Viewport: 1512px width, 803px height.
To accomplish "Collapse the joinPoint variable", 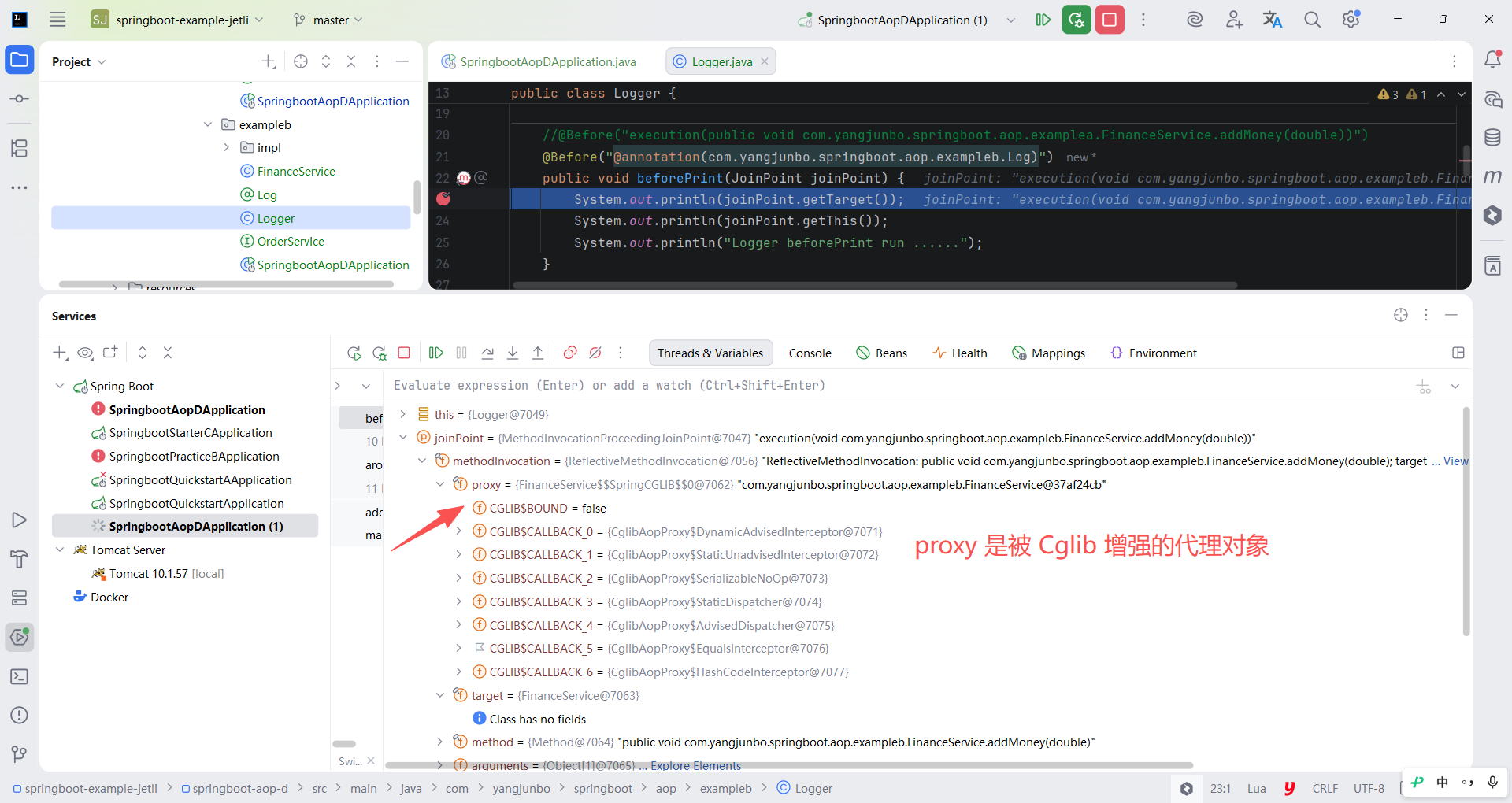I will 403,437.
